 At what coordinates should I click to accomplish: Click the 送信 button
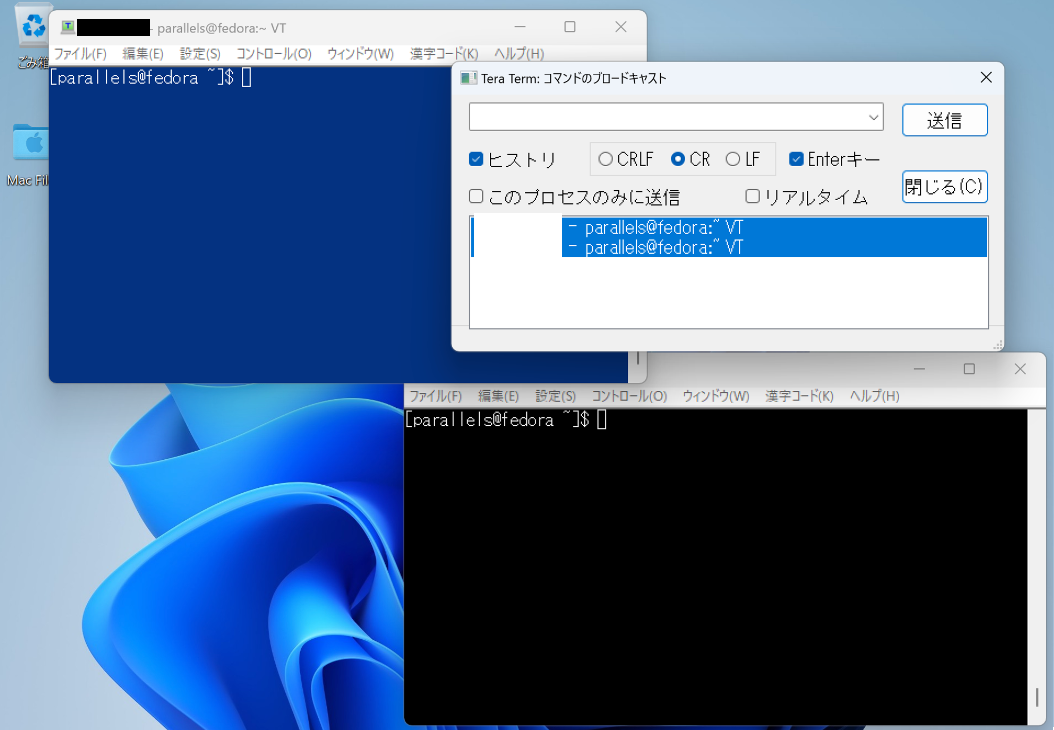pyautogui.click(x=944, y=120)
